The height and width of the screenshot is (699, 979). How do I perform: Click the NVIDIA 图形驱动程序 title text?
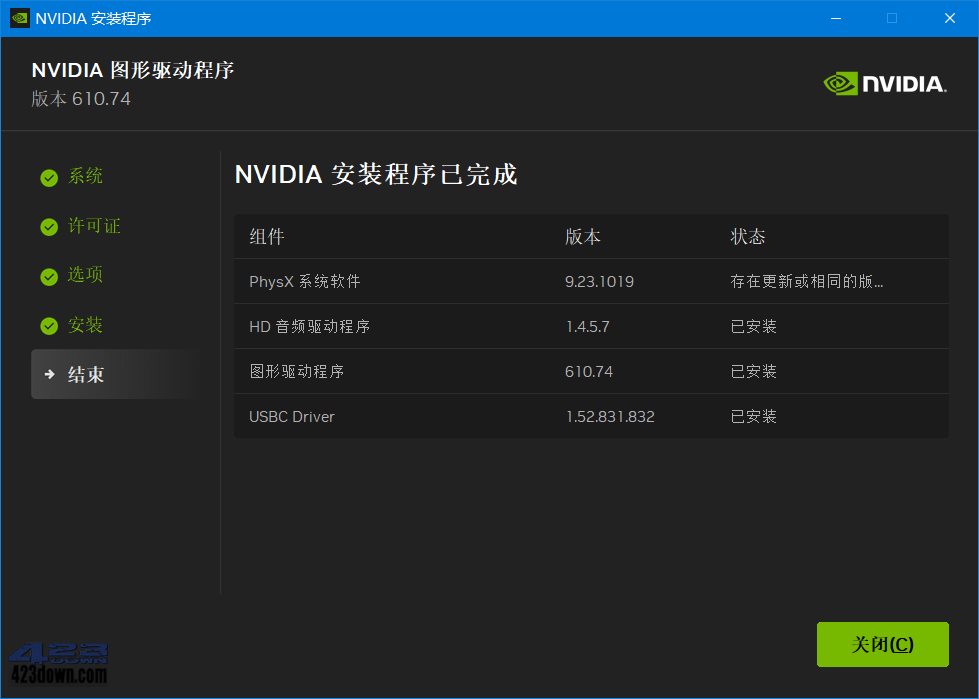[132, 70]
